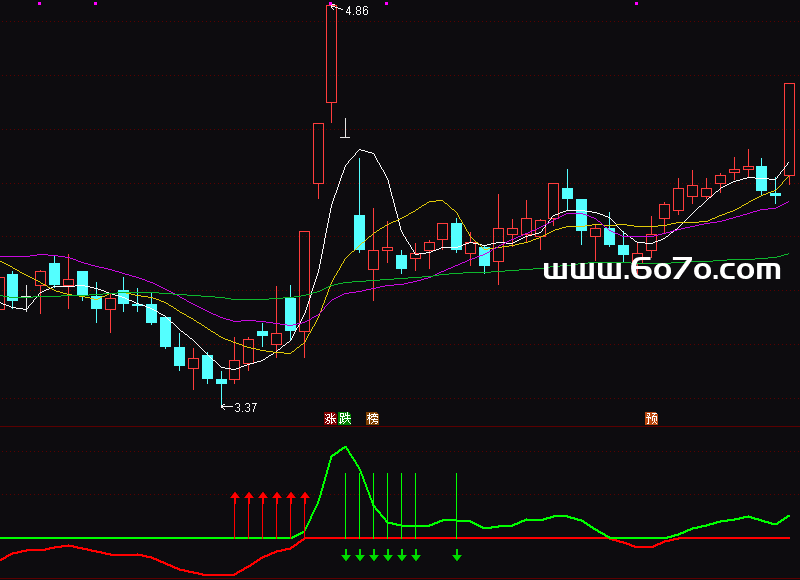The height and width of the screenshot is (580, 800).
Task: Click the first red up arrow signal
Action: click(235, 514)
